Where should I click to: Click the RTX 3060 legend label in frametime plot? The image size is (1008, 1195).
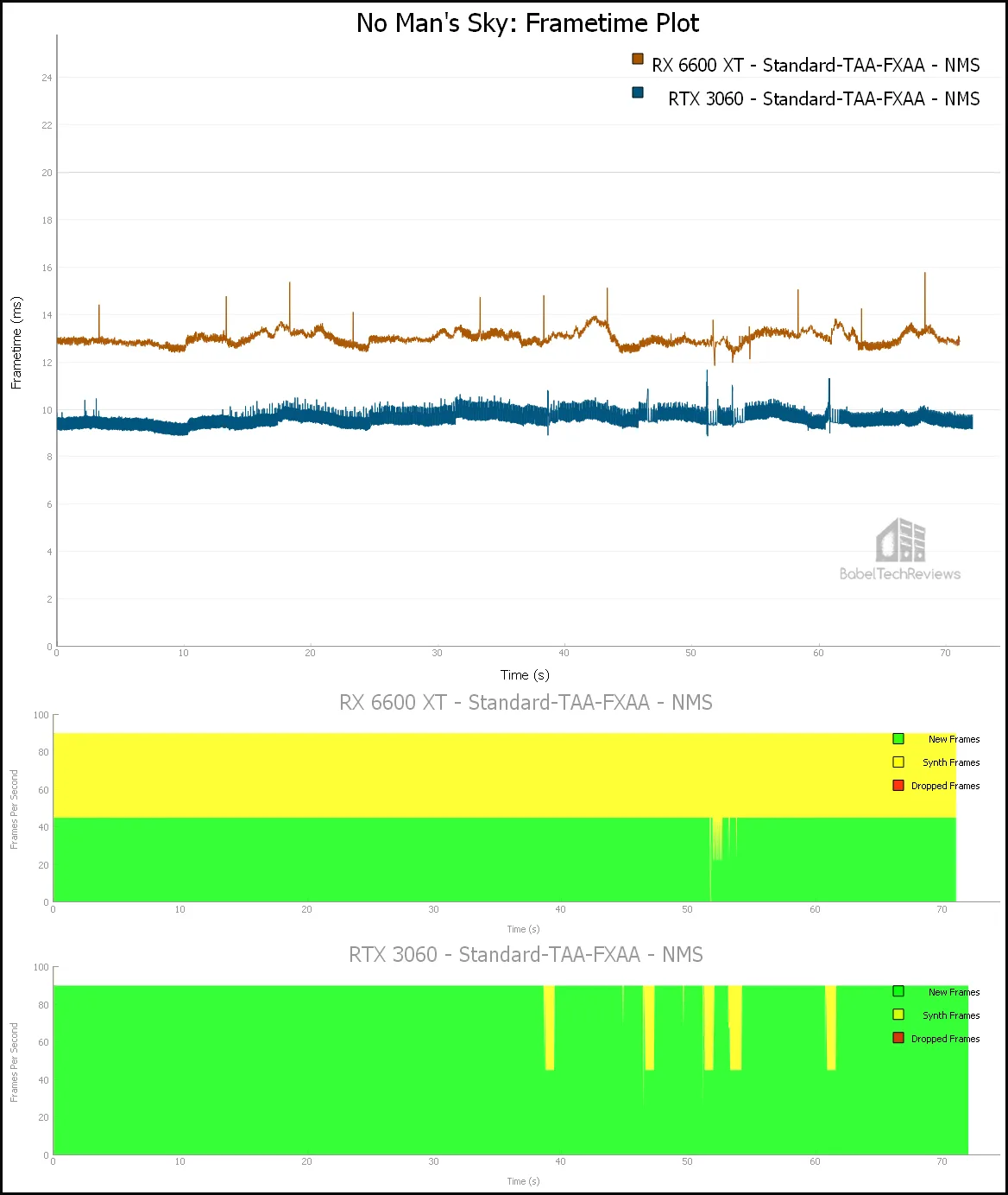(823, 98)
